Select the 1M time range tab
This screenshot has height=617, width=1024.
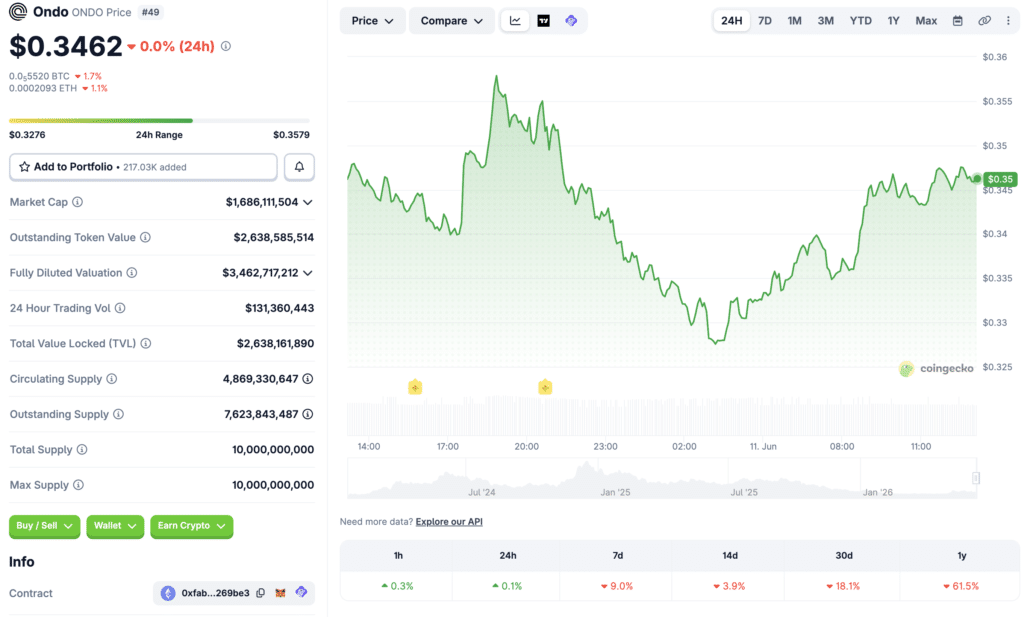tap(794, 21)
